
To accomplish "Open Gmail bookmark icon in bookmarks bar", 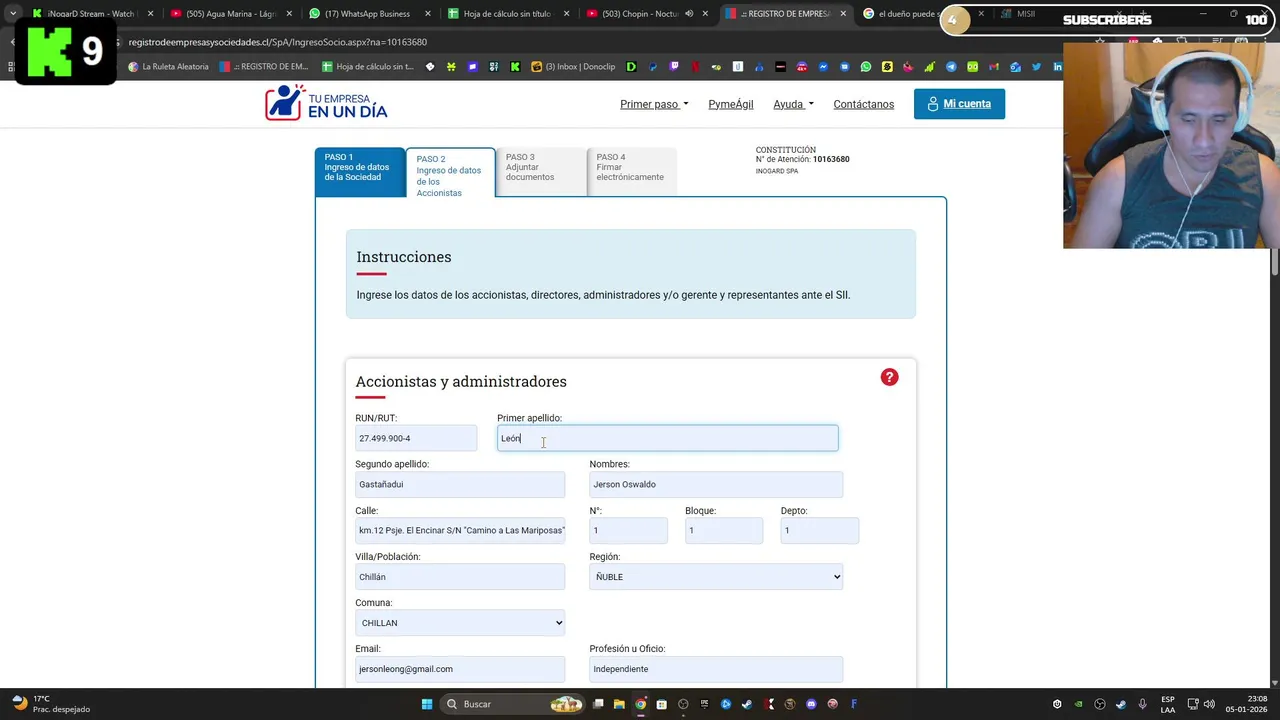I will [994, 67].
